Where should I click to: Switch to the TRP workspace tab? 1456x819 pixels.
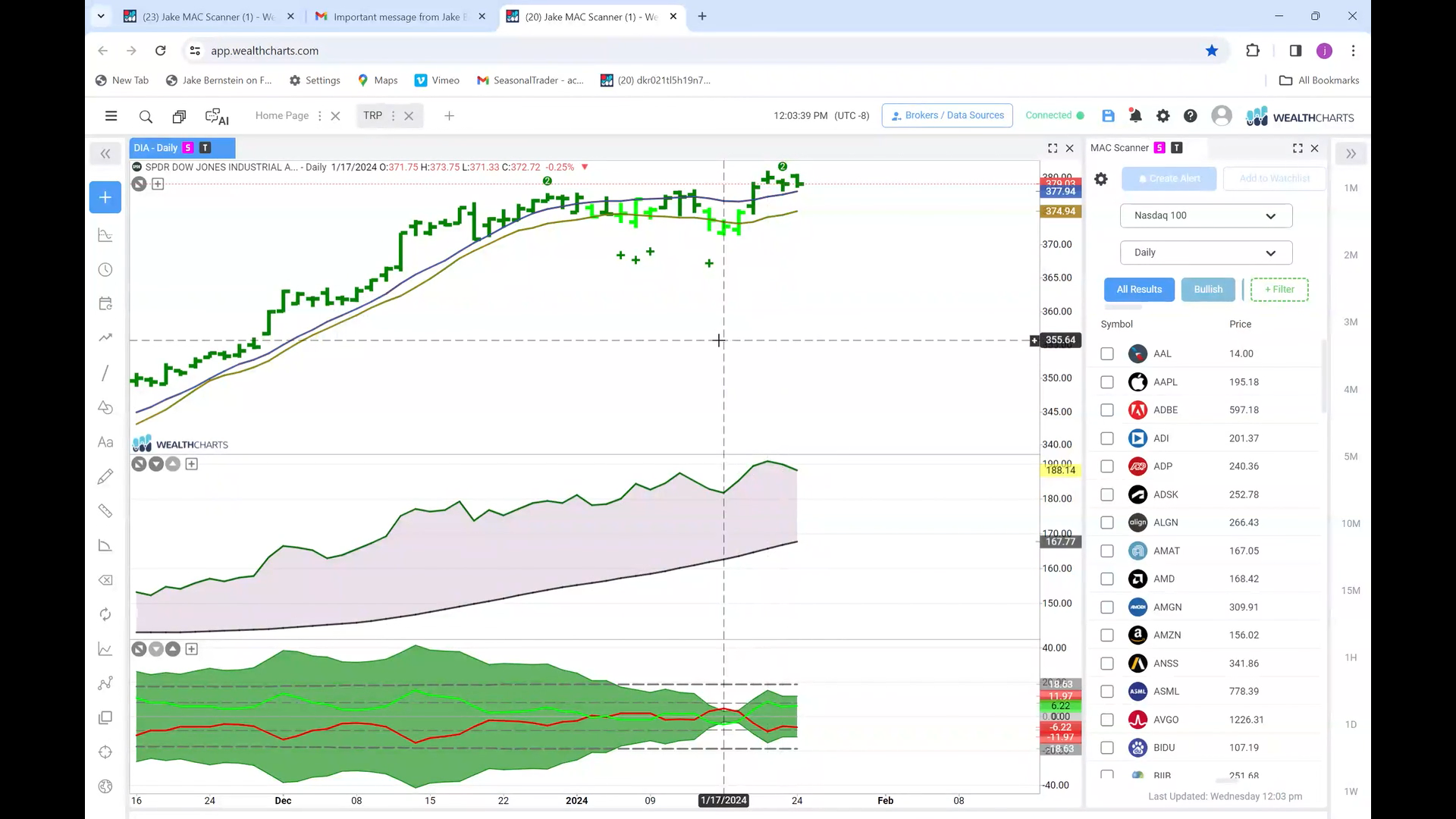pyautogui.click(x=372, y=116)
